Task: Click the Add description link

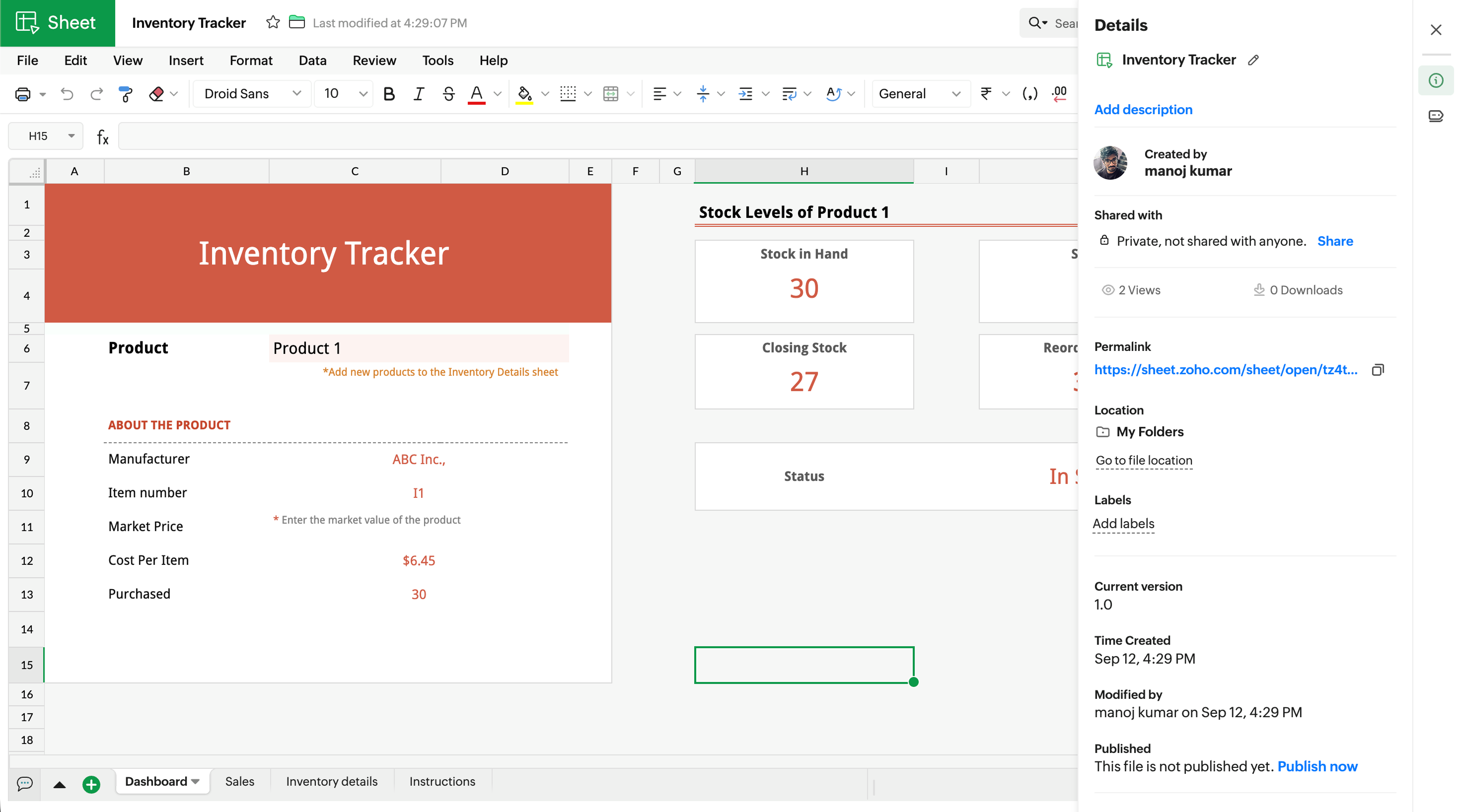Action: click(1143, 110)
